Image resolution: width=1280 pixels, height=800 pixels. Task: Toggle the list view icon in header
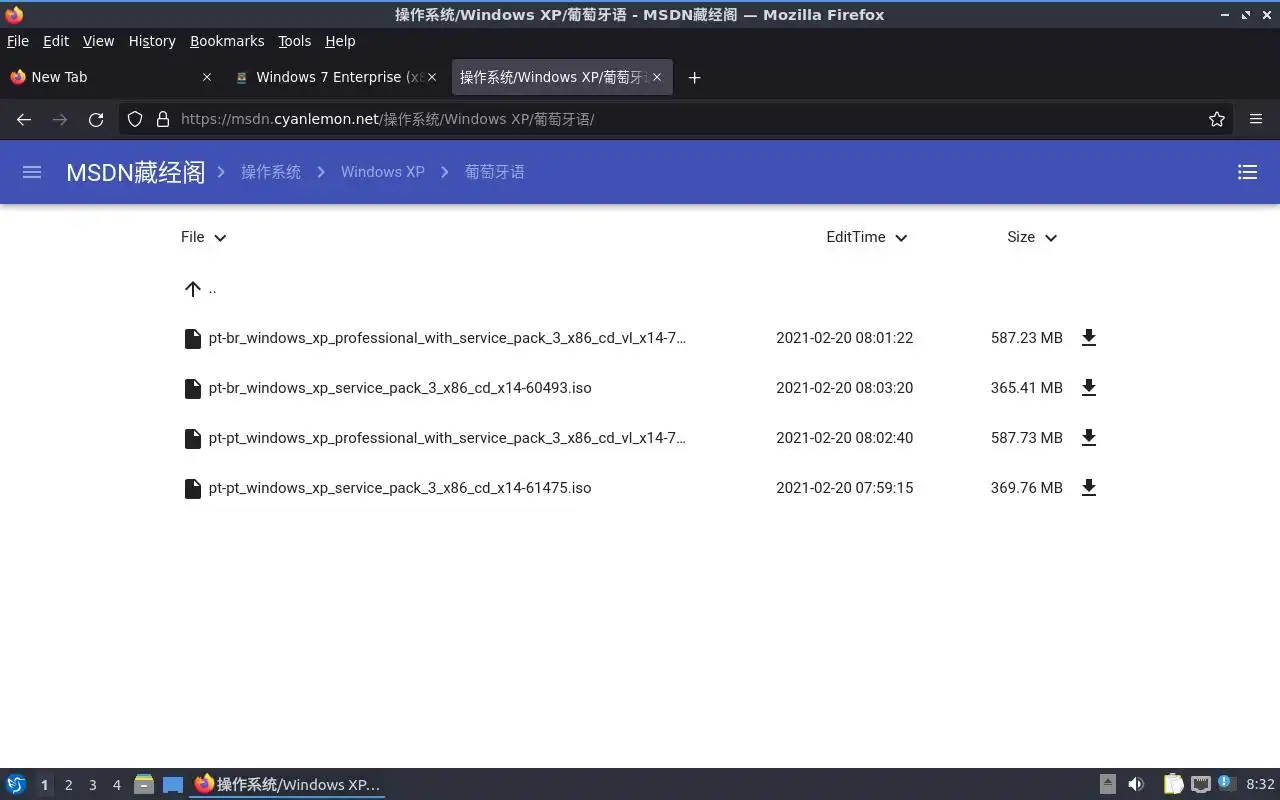1247,172
